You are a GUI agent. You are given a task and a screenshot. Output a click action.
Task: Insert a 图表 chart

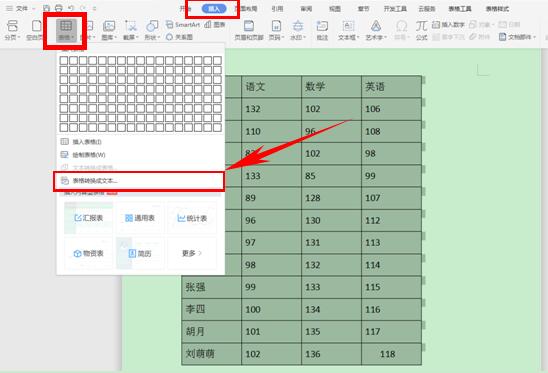coord(215,24)
